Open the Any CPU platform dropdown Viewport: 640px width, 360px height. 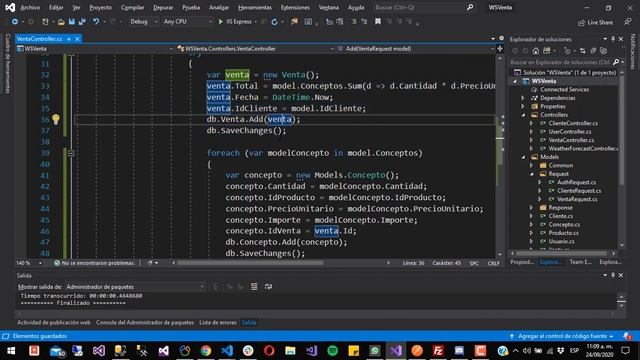coord(188,22)
